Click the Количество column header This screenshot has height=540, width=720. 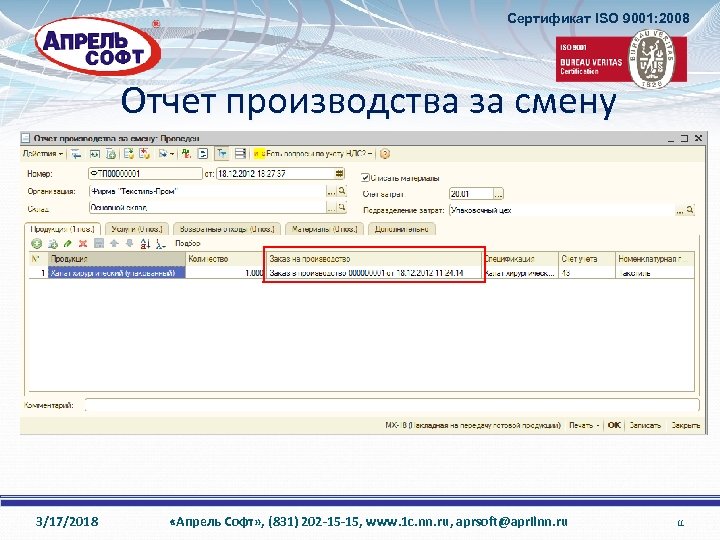click(x=225, y=259)
